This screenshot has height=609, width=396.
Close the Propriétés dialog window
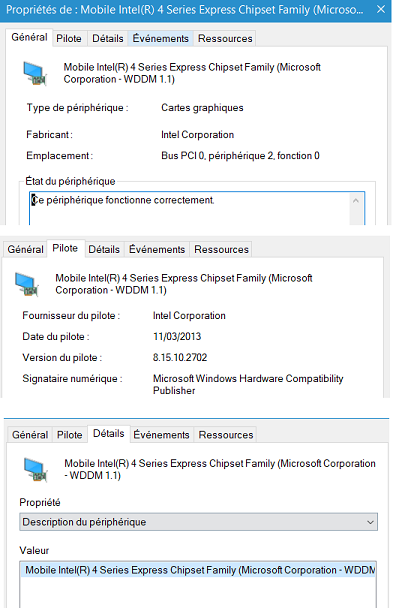pyautogui.click(x=381, y=9)
